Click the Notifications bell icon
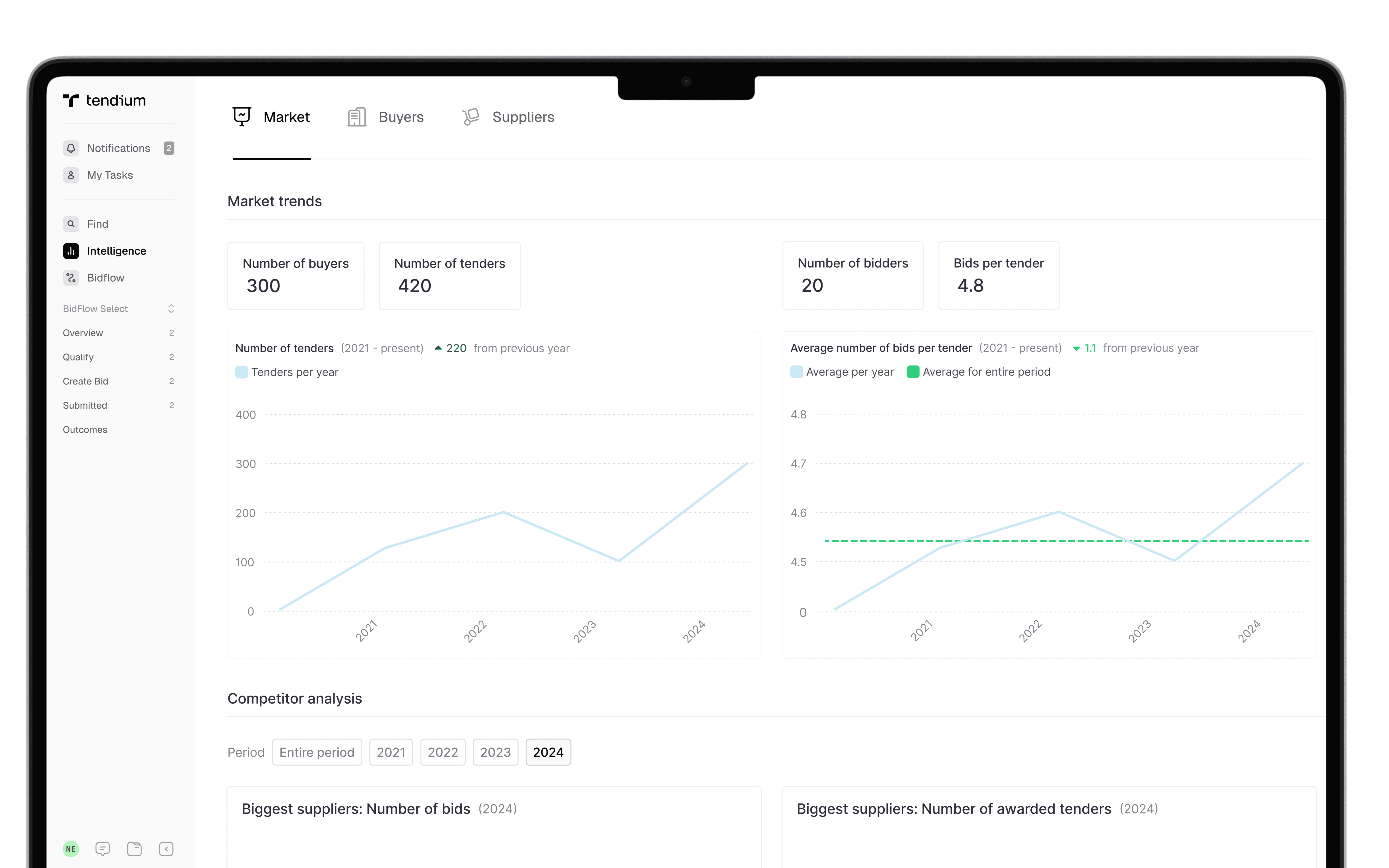 (71, 148)
